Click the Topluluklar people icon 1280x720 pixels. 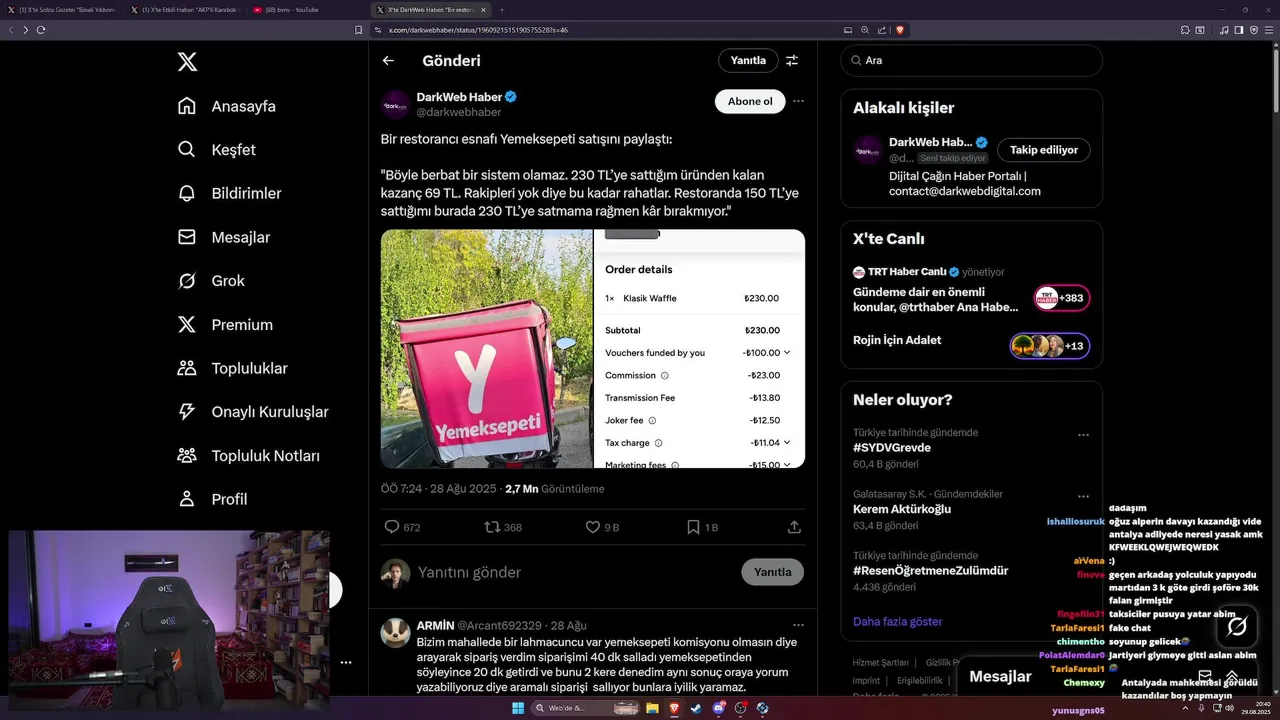point(187,368)
